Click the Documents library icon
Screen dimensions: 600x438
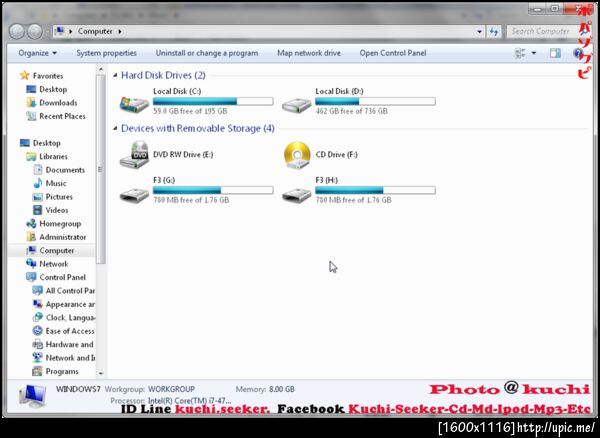38,169
